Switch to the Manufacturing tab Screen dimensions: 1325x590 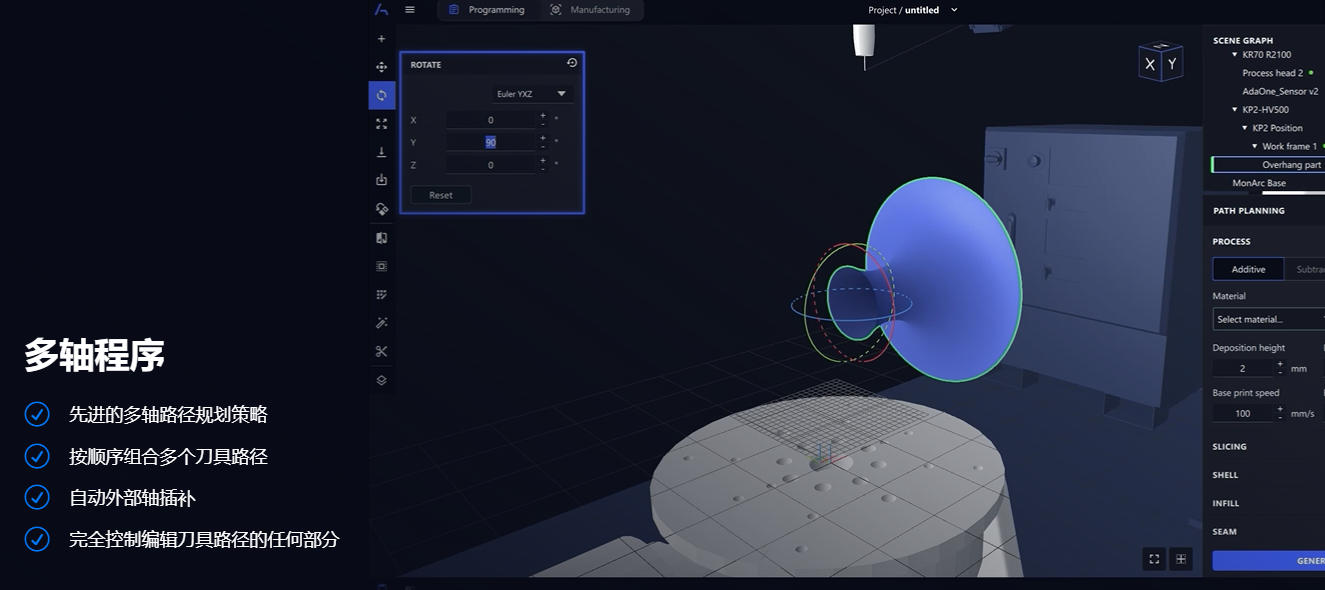coord(590,9)
